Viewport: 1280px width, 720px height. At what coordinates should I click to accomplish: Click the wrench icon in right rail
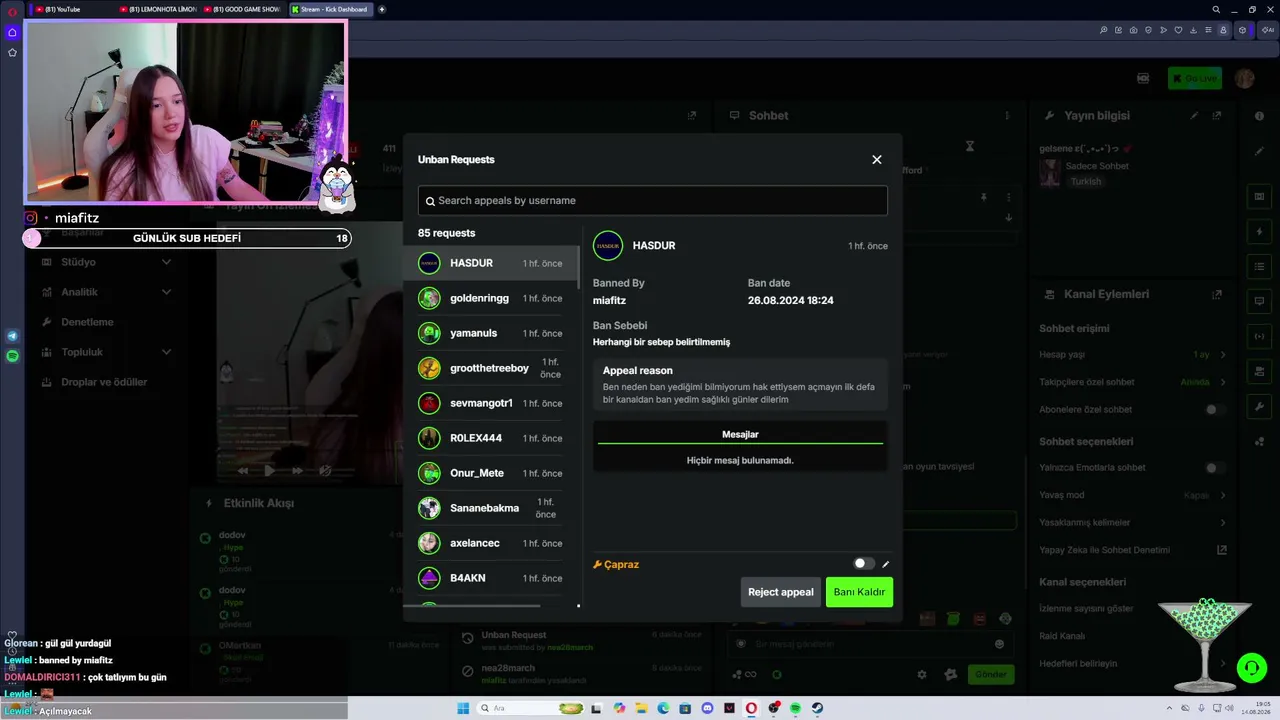pyautogui.click(x=1259, y=406)
